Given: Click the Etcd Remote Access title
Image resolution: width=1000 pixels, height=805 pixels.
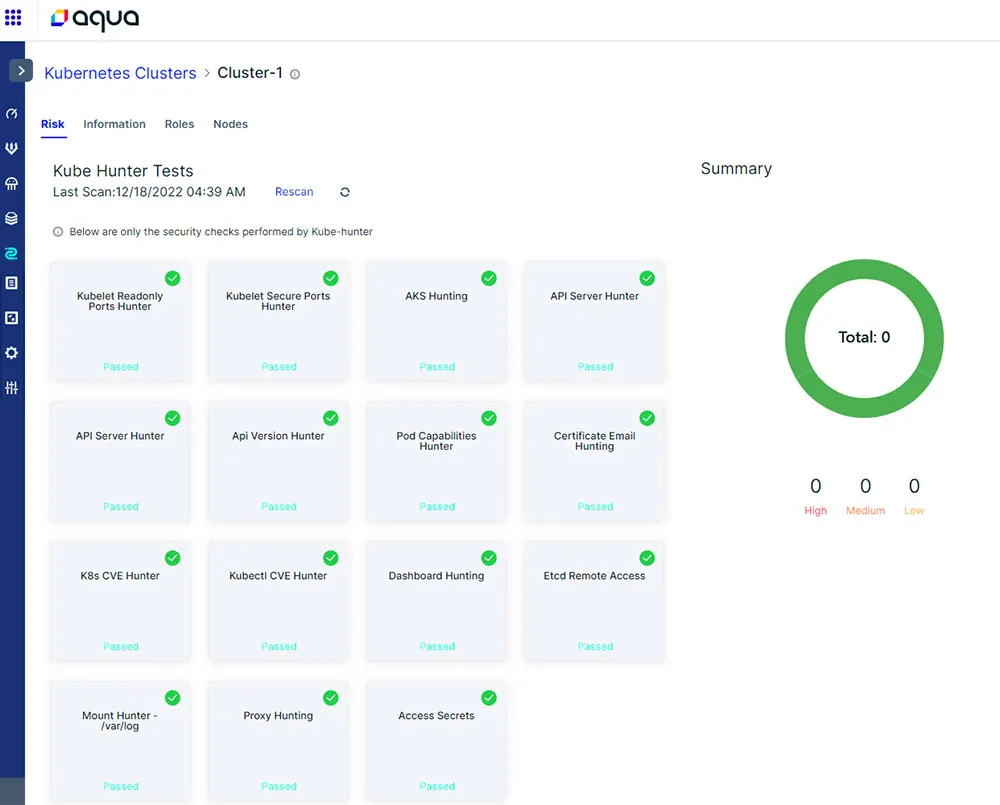Looking at the screenshot, I should pos(594,575).
